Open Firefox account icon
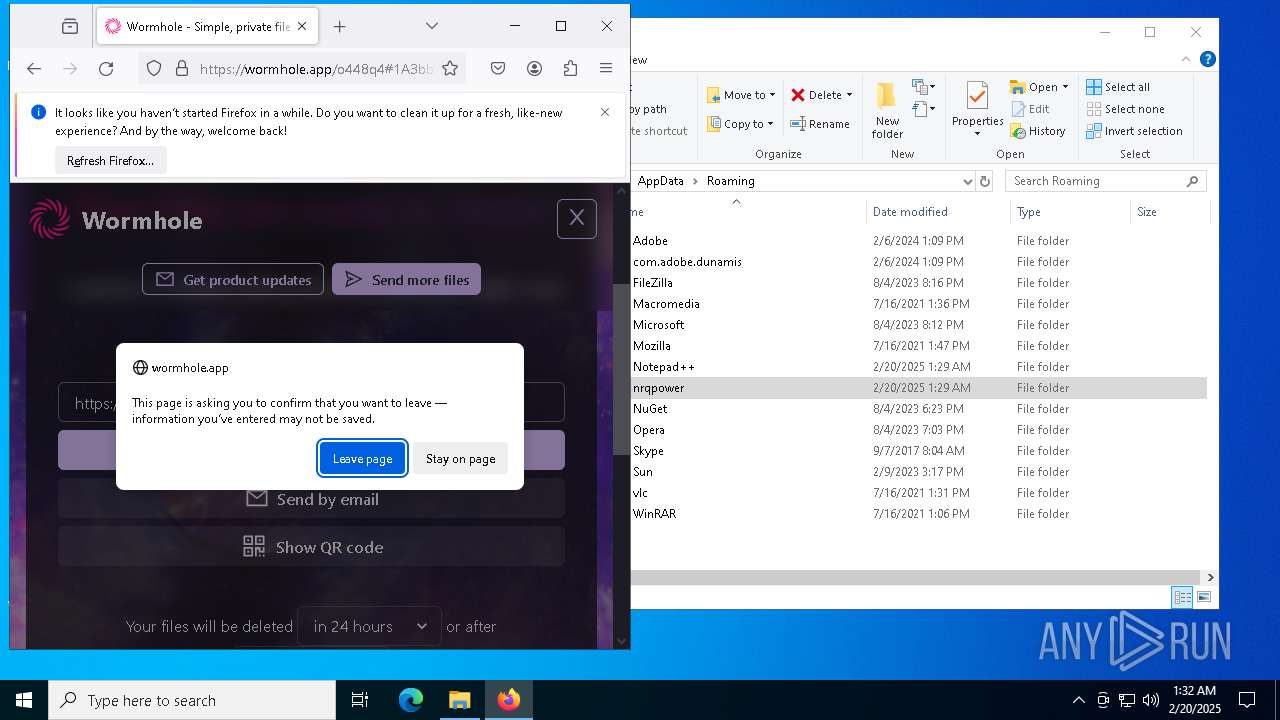This screenshot has height=720, width=1280. pos(534,68)
